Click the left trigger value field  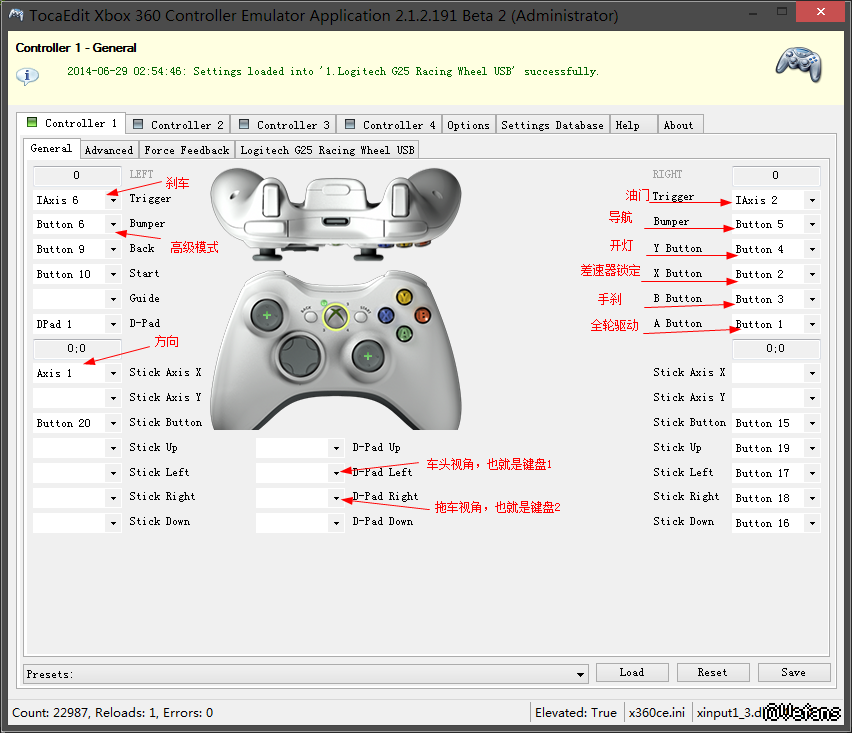[x=77, y=175]
